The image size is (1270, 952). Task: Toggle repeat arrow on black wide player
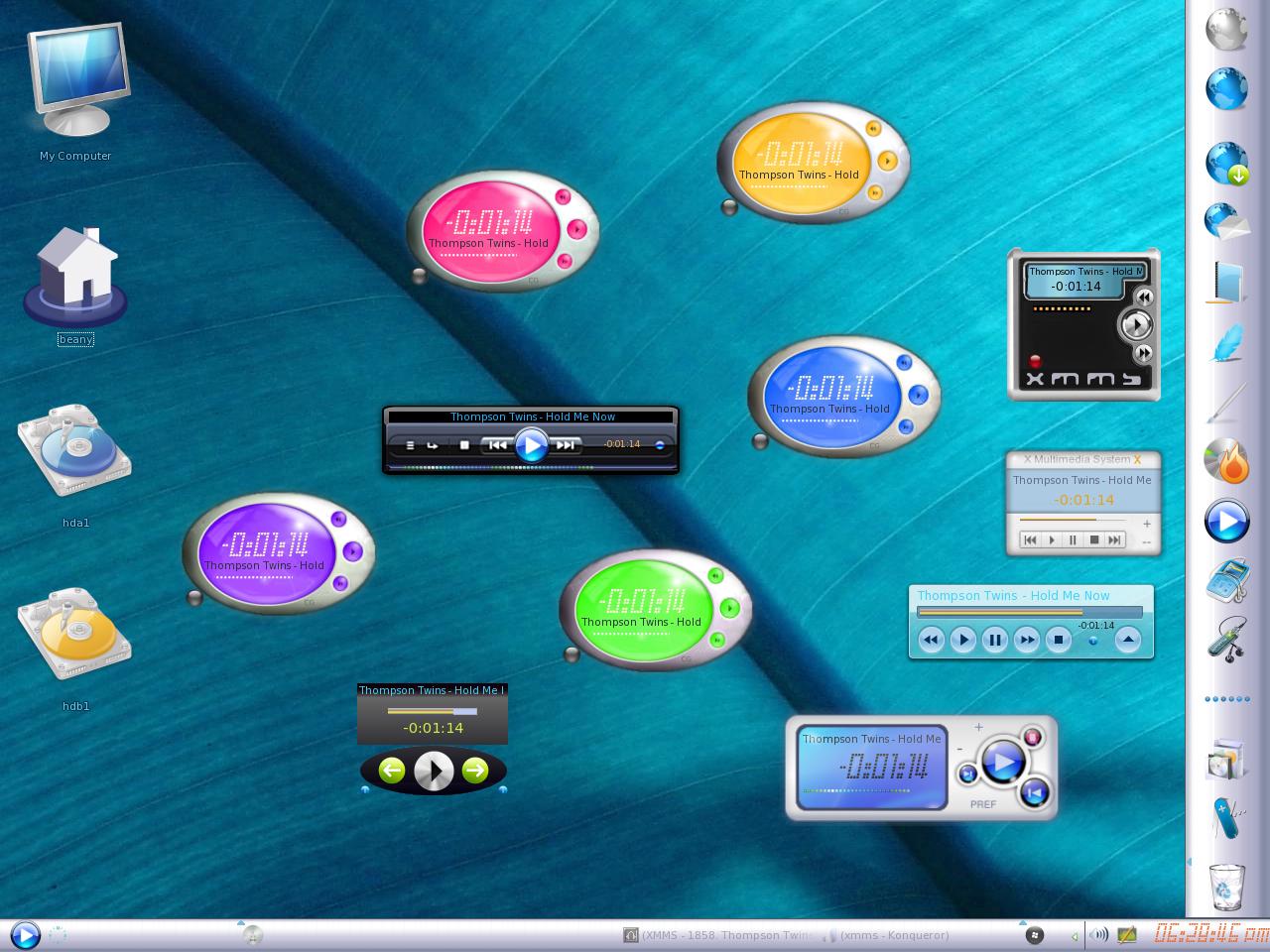(433, 445)
